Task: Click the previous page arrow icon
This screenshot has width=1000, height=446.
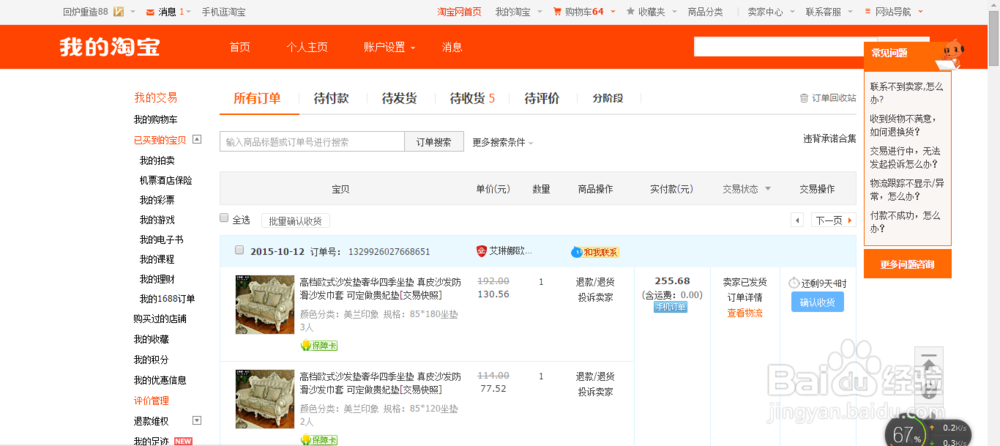Action: (x=797, y=221)
